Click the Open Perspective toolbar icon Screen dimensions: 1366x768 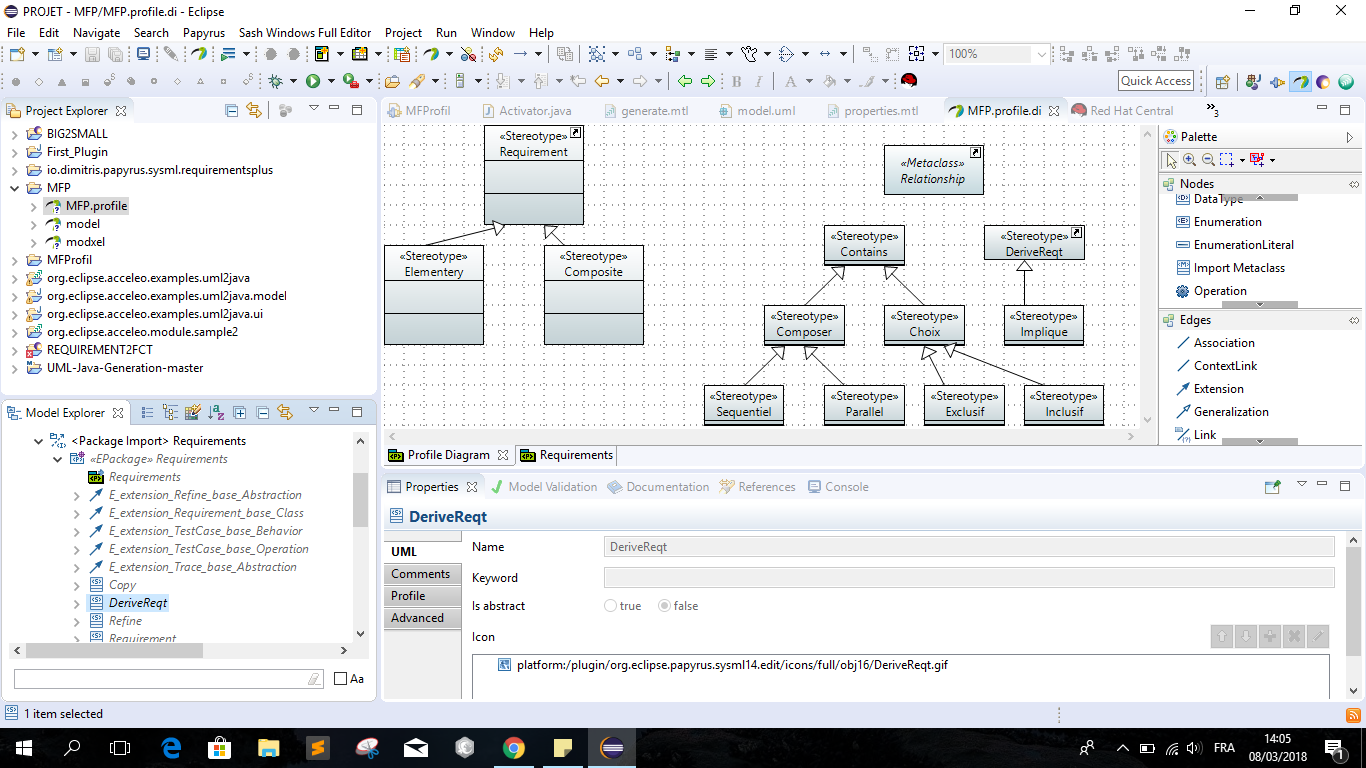pos(1222,82)
